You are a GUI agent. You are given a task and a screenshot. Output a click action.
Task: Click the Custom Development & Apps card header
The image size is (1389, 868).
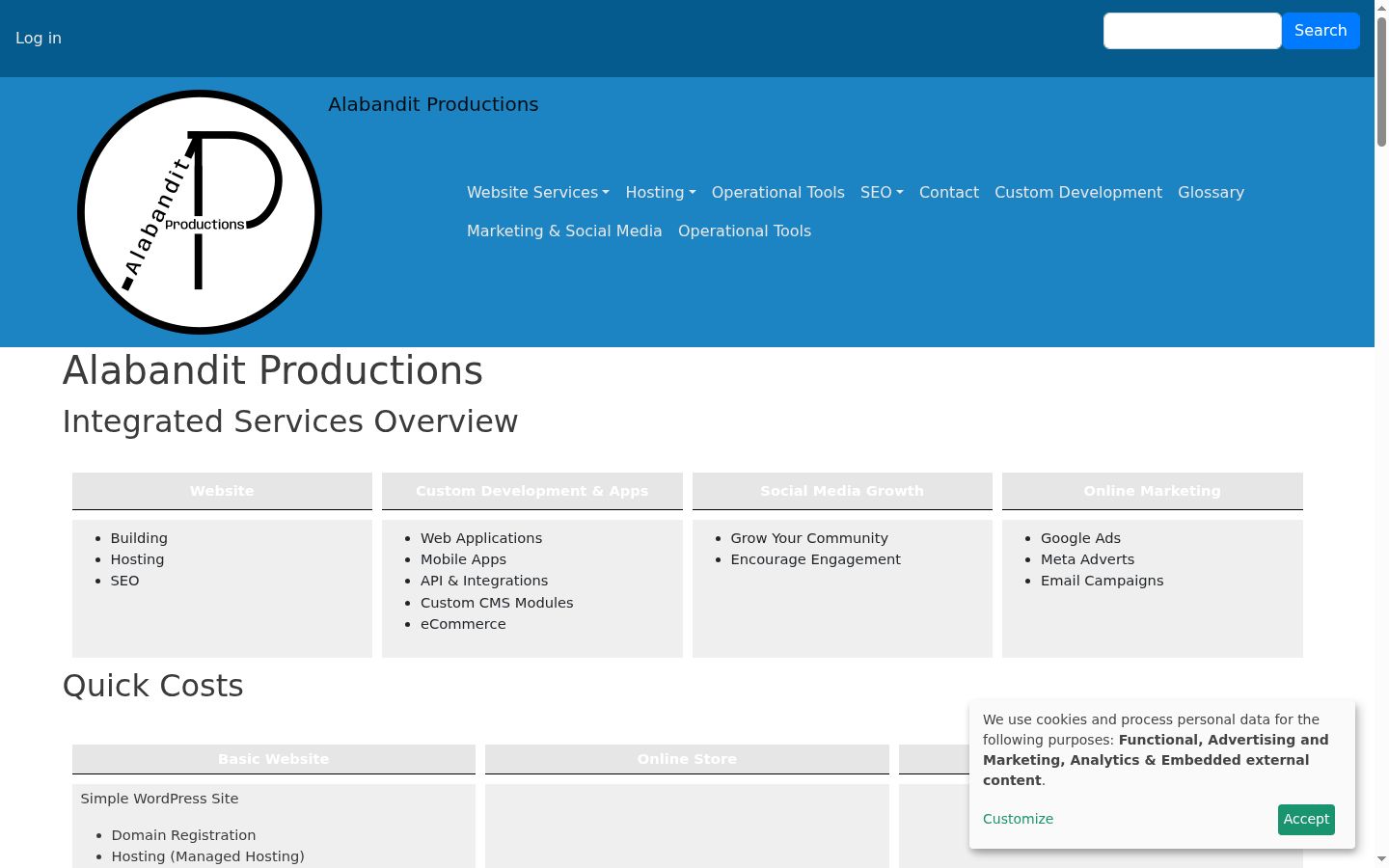(532, 491)
